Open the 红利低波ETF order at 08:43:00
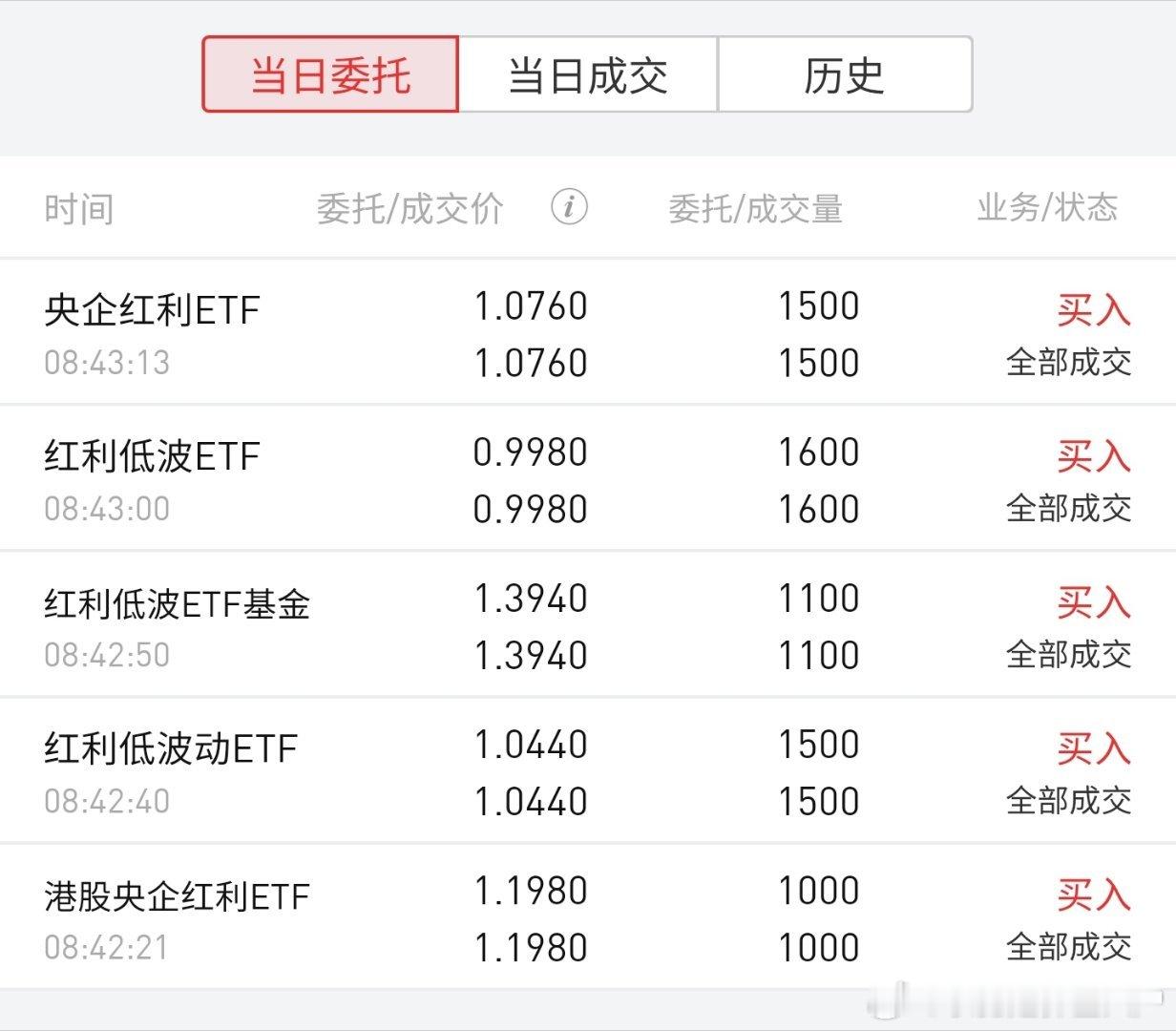The image size is (1176, 1031). click(588, 479)
